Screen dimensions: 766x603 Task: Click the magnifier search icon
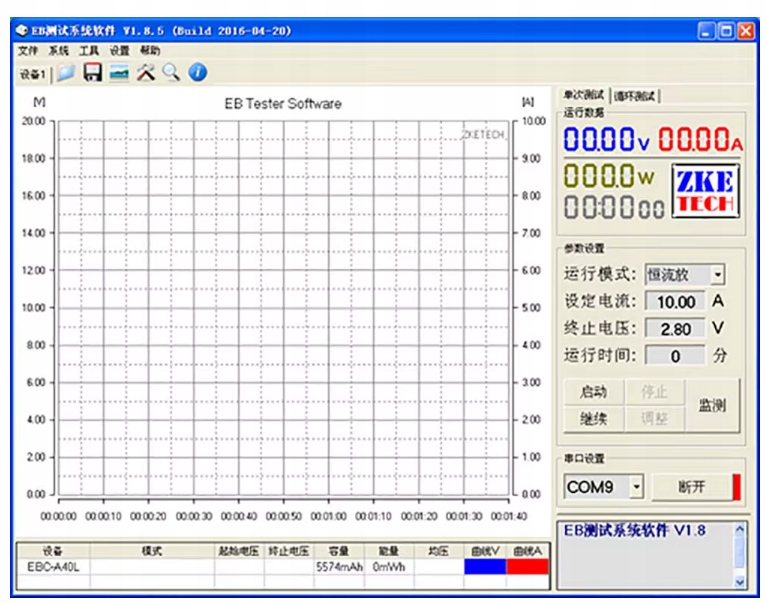click(x=171, y=72)
